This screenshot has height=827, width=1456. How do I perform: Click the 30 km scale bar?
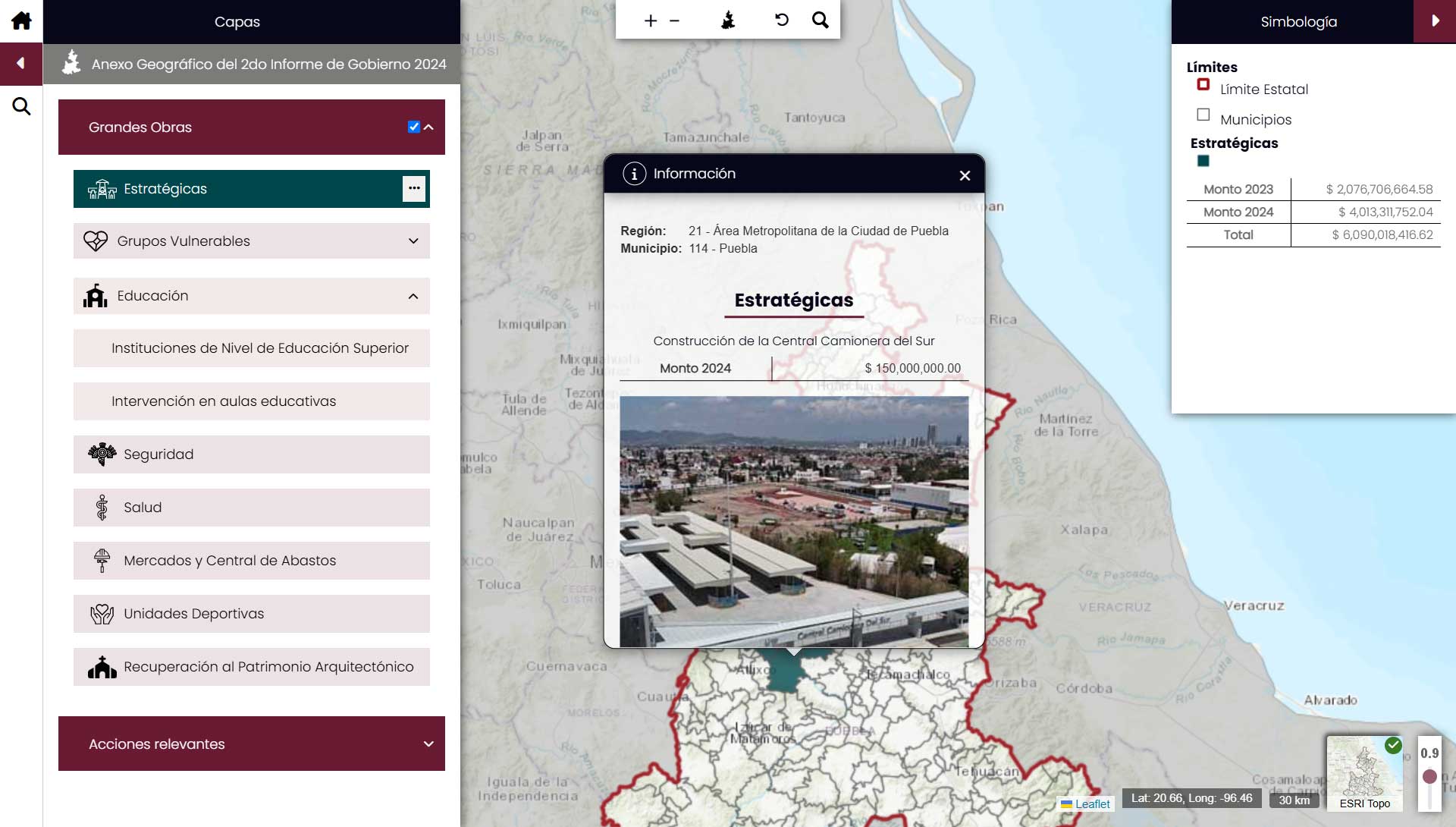coord(1294,800)
